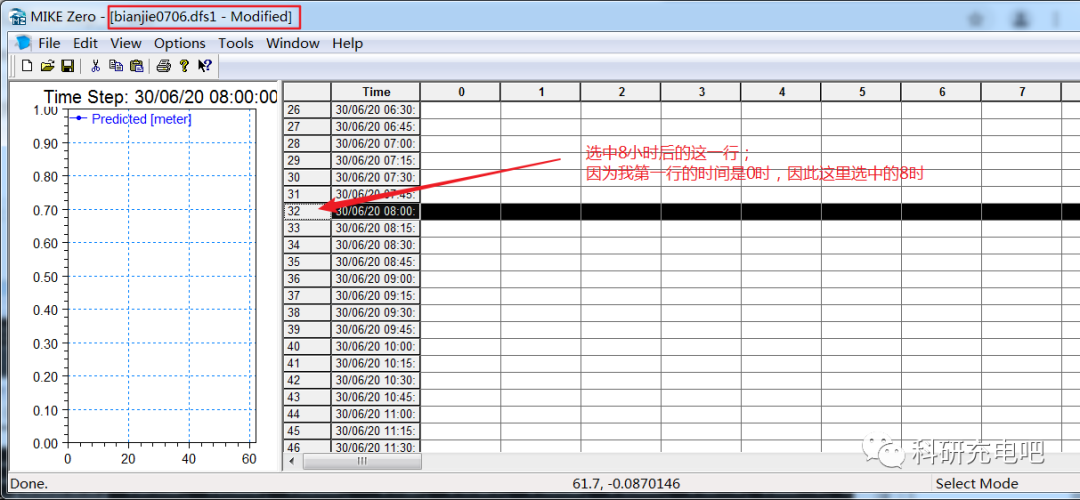Click time cell 30/06/20 07:00

point(376,143)
